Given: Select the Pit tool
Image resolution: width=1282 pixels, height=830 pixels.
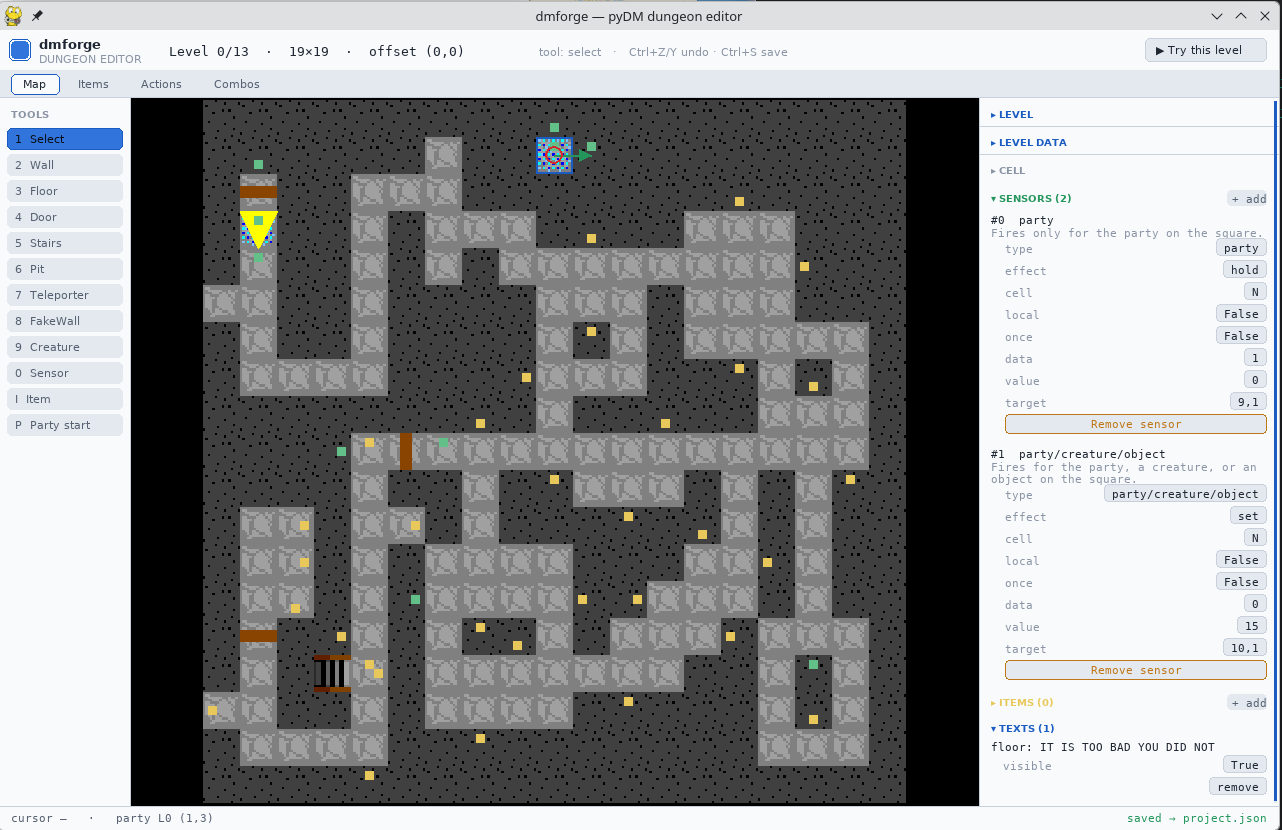Looking at the screenshot, I should pos(65,269).
